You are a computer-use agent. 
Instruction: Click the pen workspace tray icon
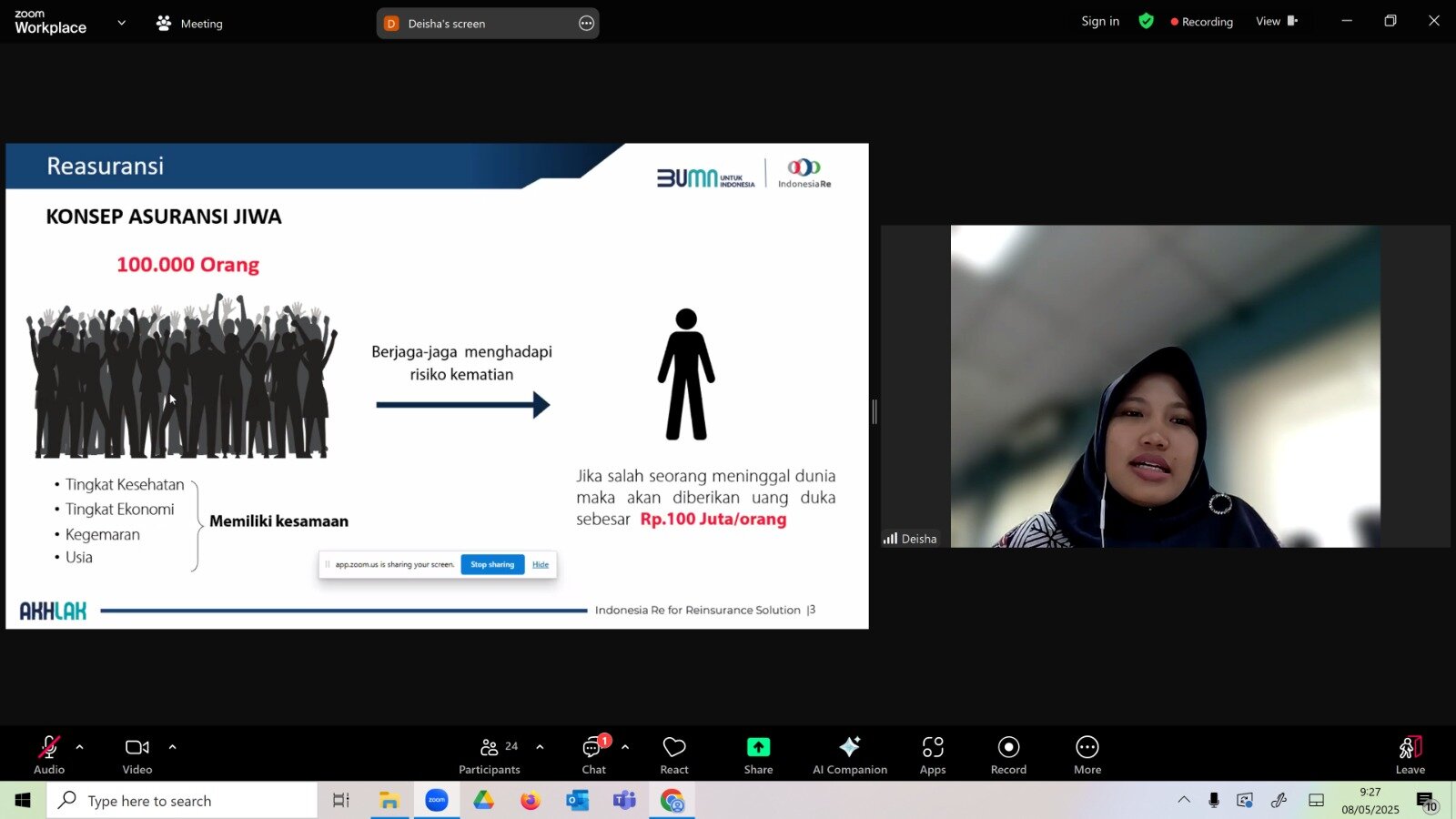[1279, 800]
